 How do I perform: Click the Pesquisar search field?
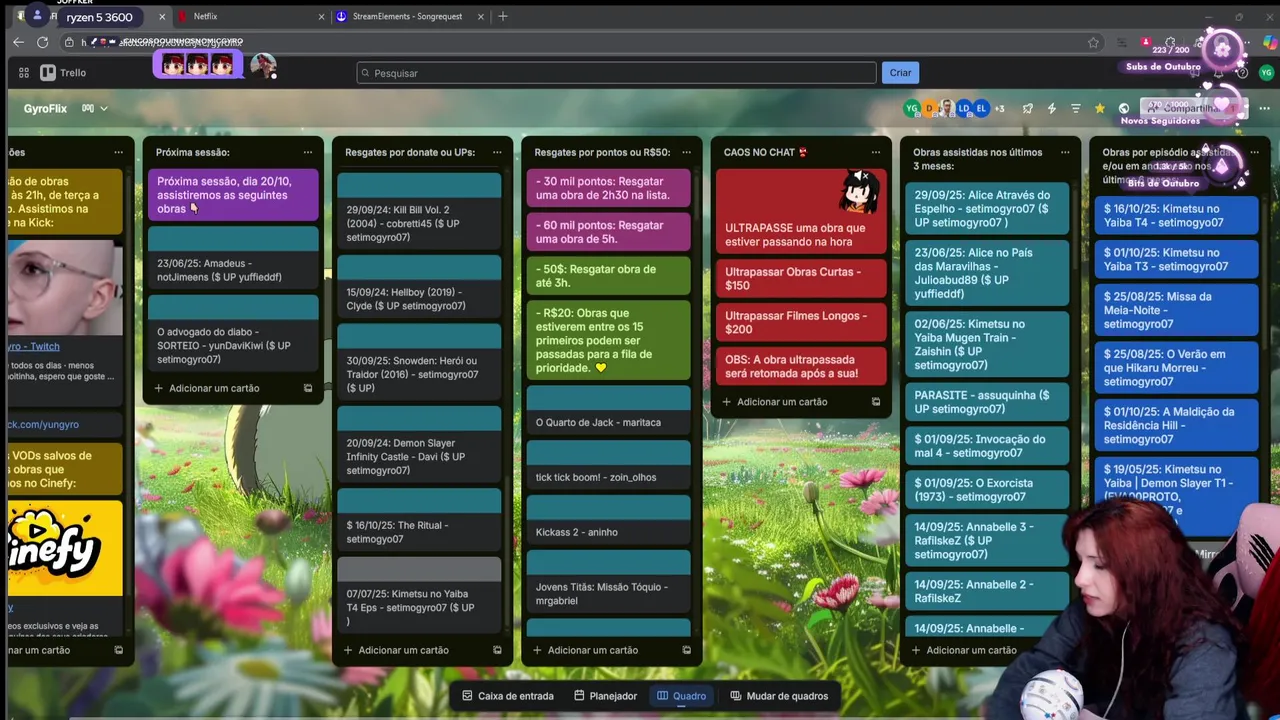tap(616, 73)
